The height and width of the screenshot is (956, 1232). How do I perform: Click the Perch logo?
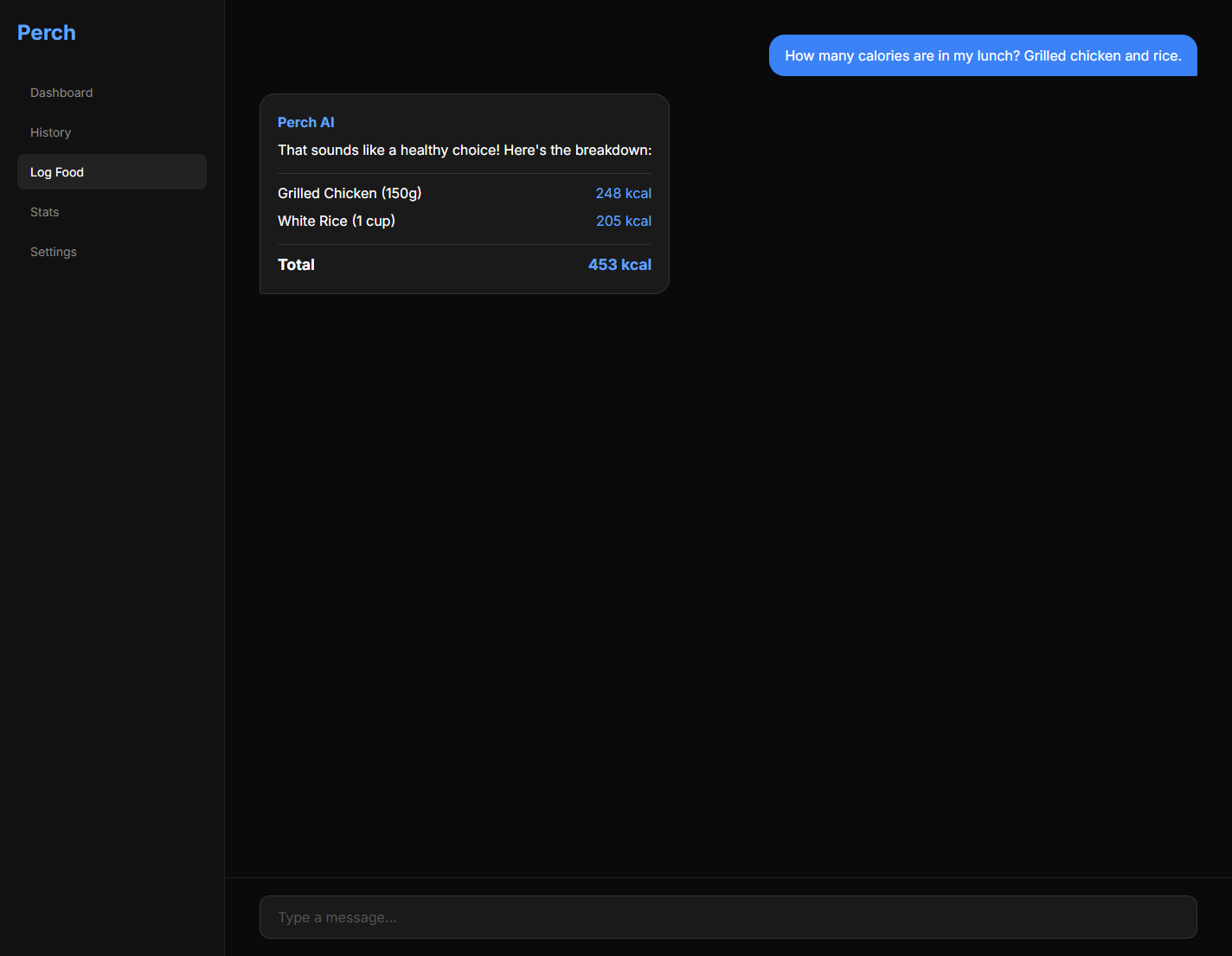click(46, 32)
